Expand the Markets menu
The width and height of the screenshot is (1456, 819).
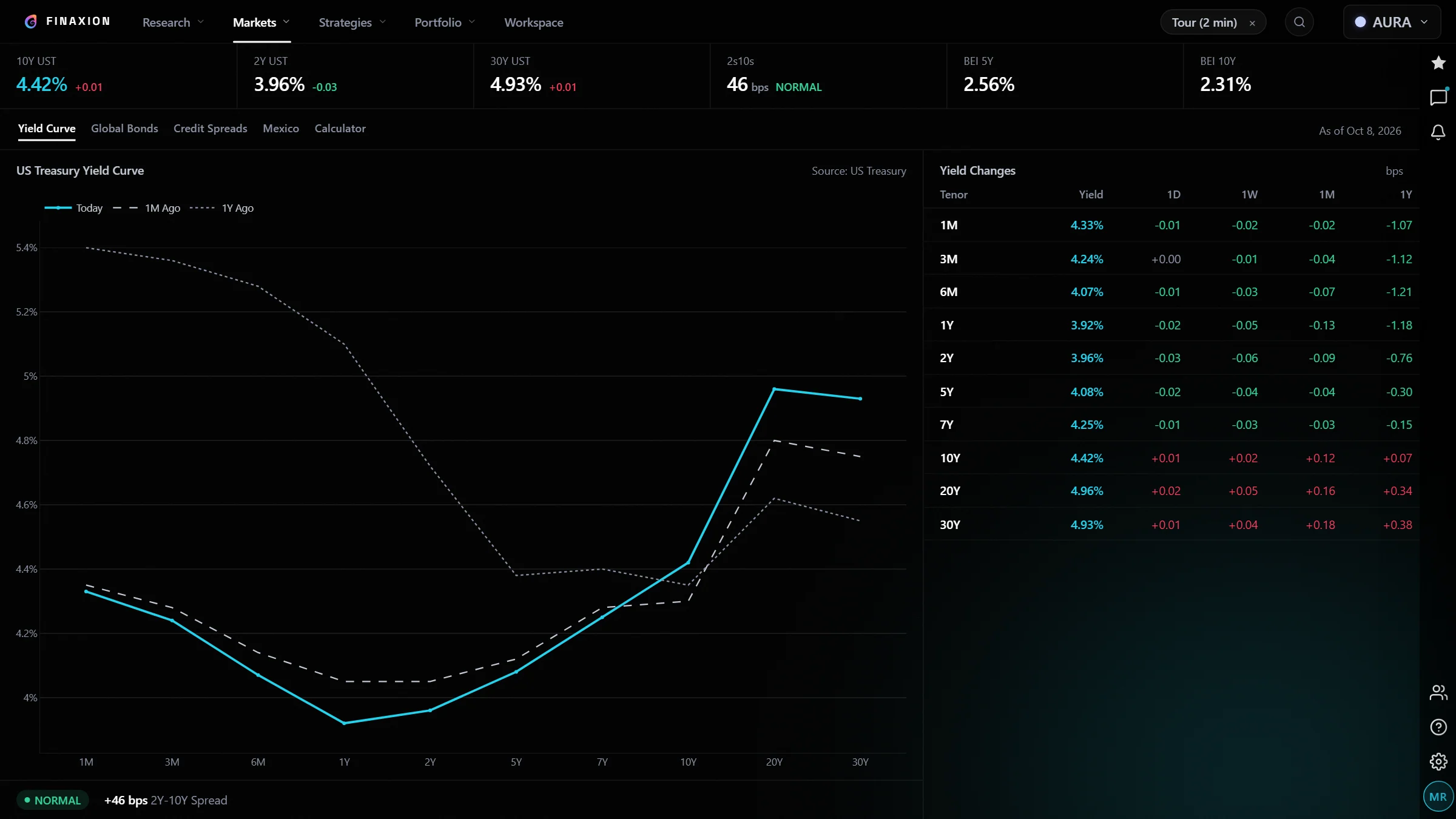pos(261,22)
